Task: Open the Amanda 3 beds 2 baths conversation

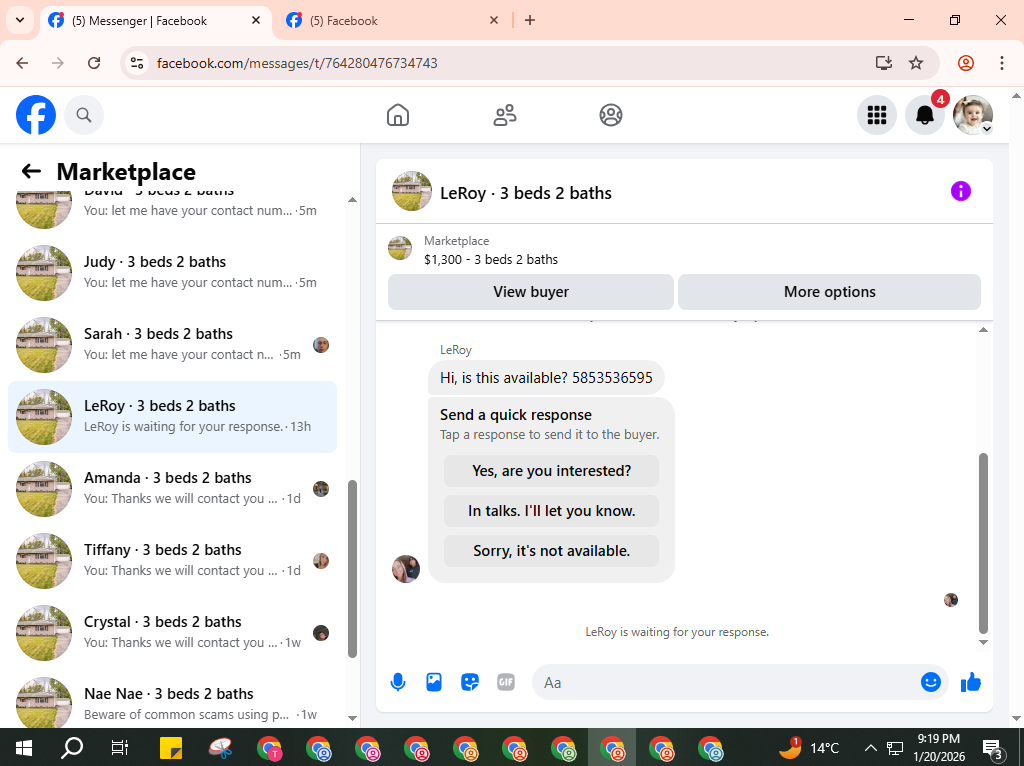Action: point(172,488)
